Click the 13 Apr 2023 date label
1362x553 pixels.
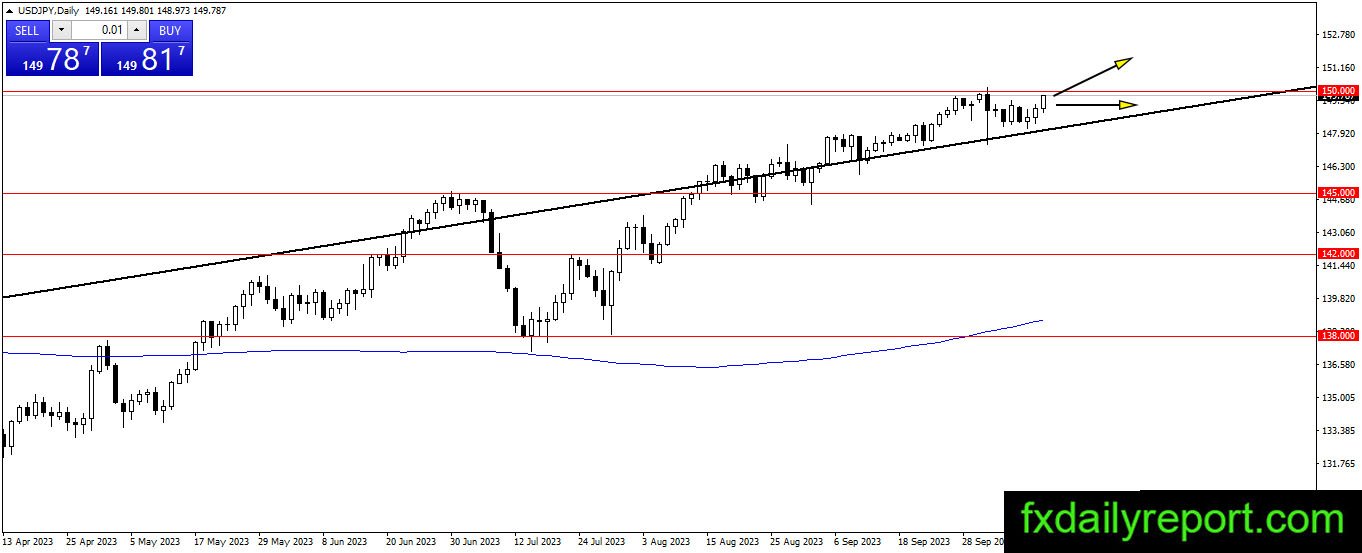pos(28,542)
